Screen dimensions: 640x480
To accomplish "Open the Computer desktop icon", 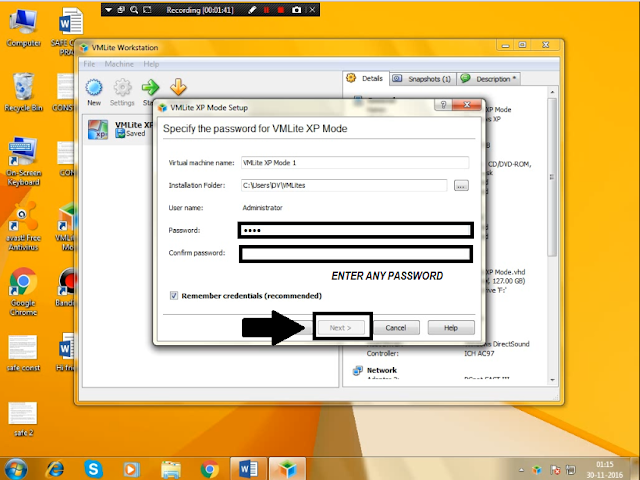I will click(23, 28).
